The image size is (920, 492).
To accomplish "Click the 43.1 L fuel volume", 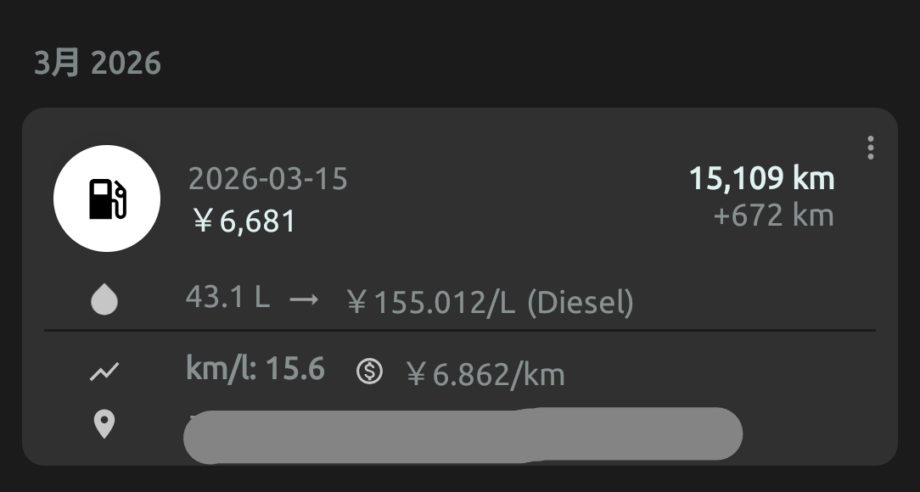I will (x=227, y=299).
